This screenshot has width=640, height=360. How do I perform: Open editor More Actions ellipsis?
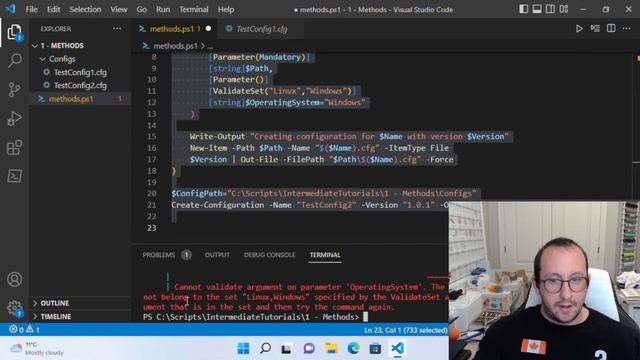point(627,29)
